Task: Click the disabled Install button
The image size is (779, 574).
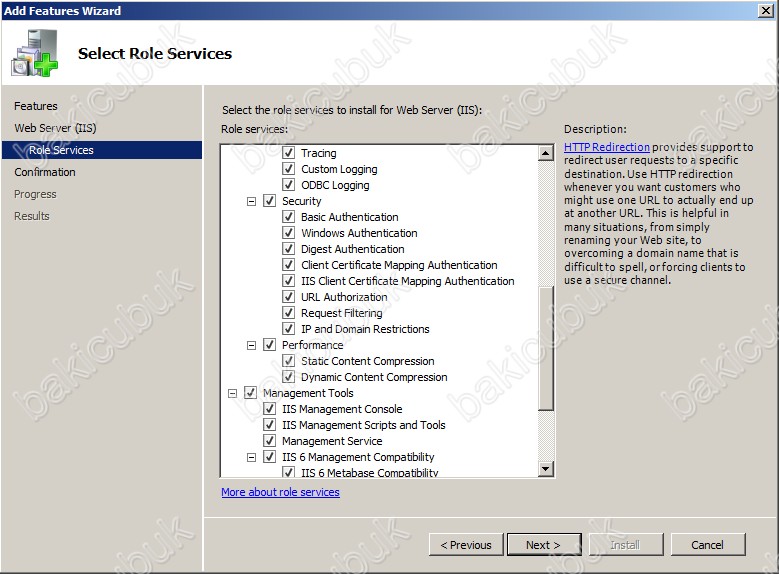Action: coord(625,545)
